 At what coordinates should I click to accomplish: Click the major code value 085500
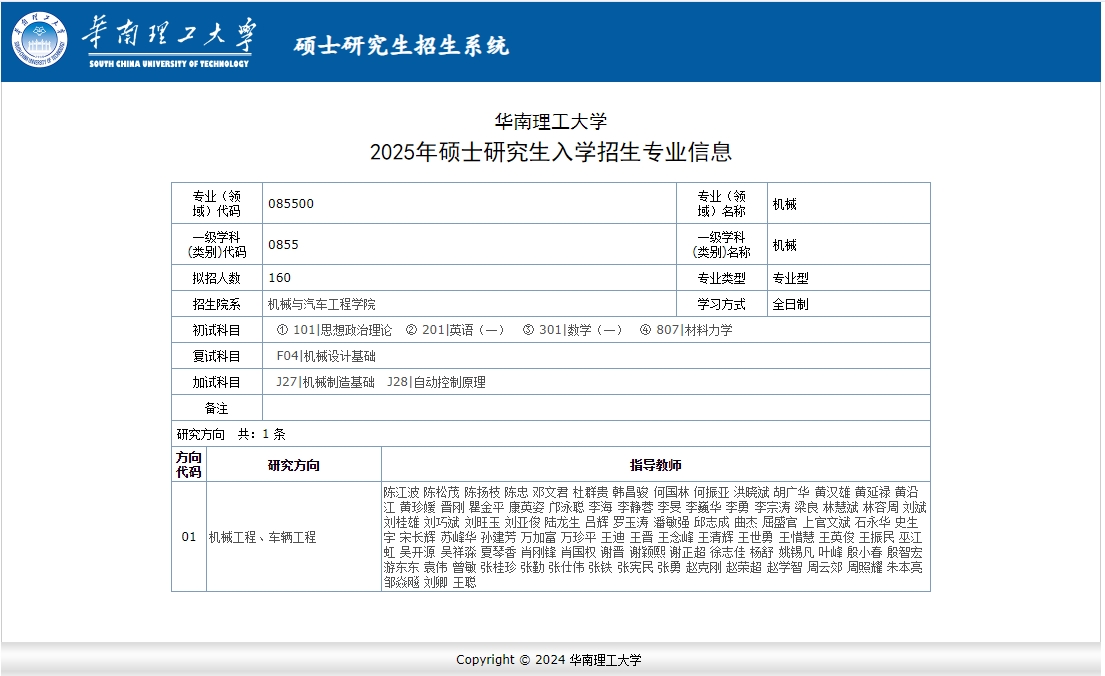(290, 204)
